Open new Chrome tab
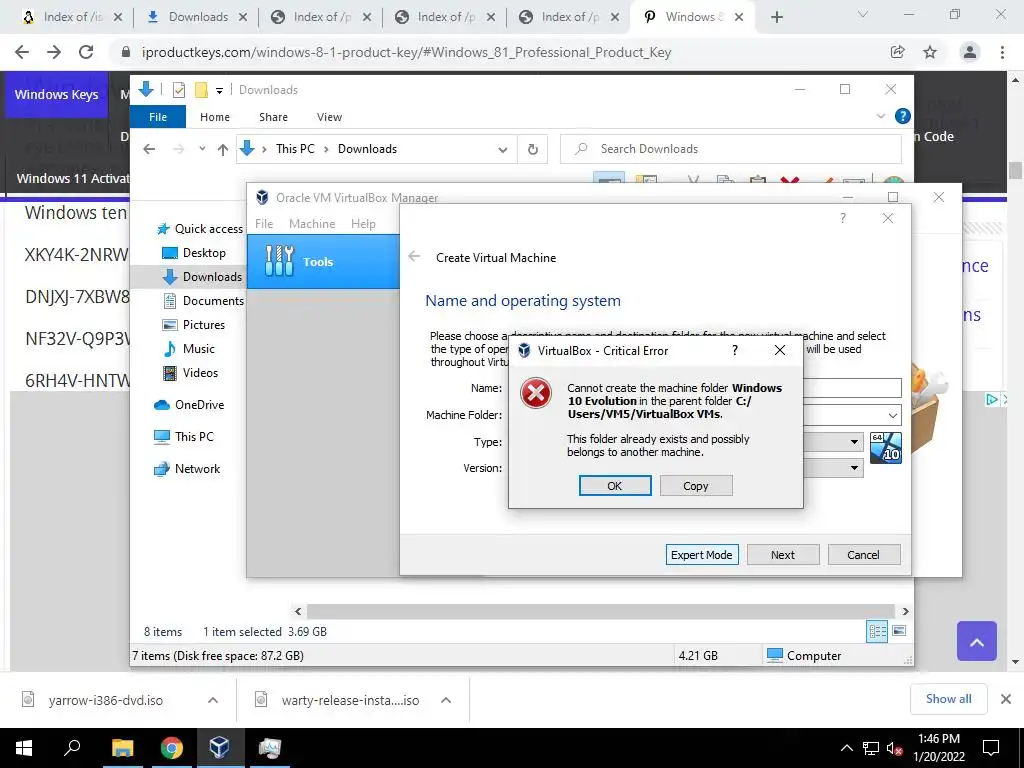 click(x=776, y=18)
